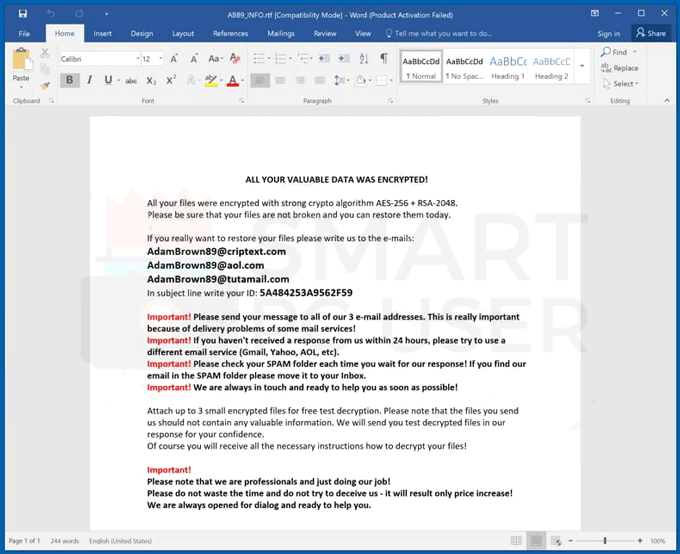Click the Cut scissors icon

click(x=45, y=53)
